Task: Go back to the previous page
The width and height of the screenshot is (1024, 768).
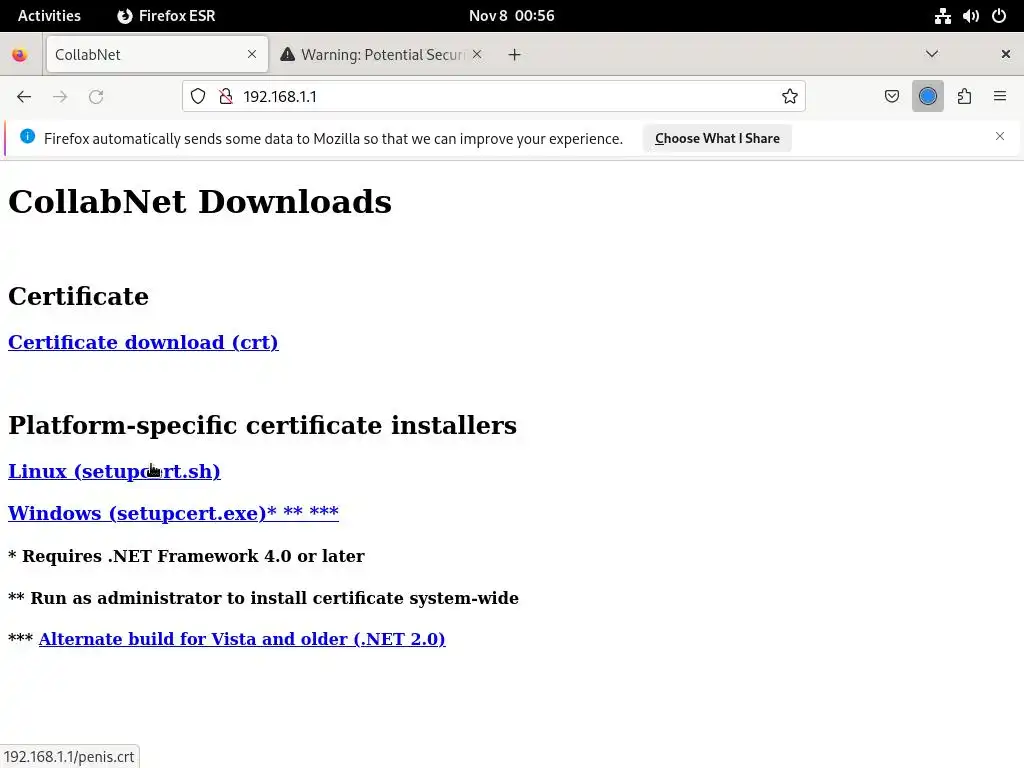Action: (x=24, y=97)
